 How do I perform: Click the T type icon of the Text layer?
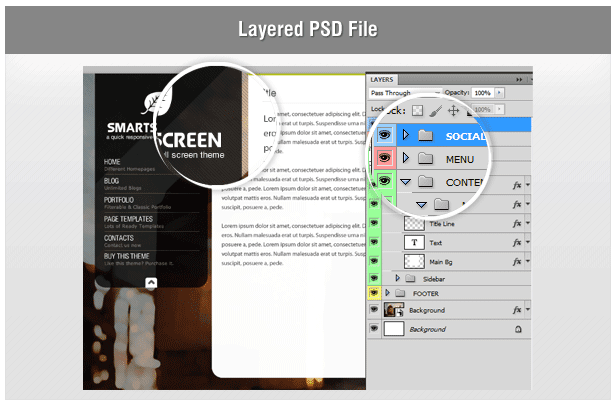click(414, 242)
